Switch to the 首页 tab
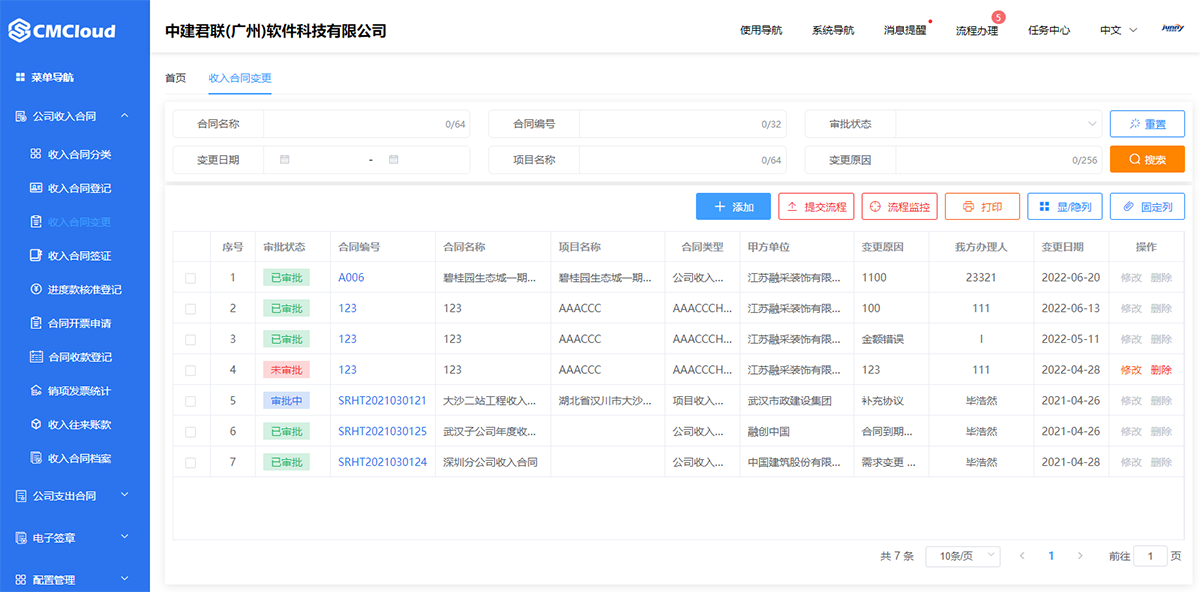Image resolution: width=1200 pixels, height=592 pixels. (175, 78)
